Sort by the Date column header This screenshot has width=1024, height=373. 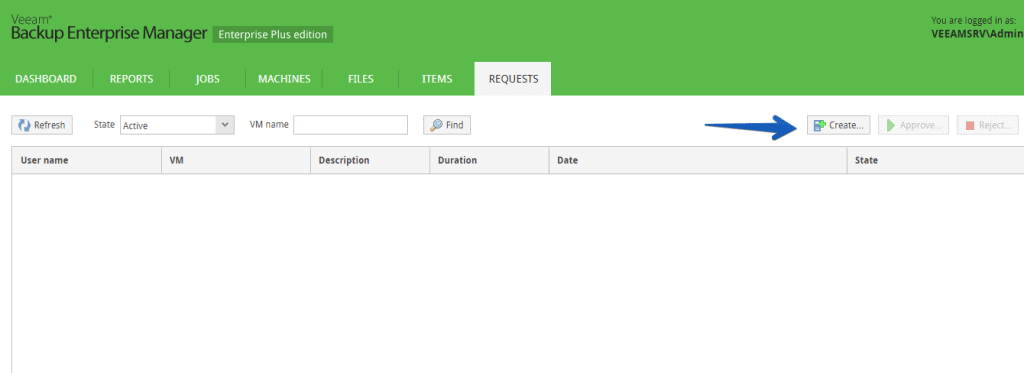pyautogui.click(x=698, y=160)
